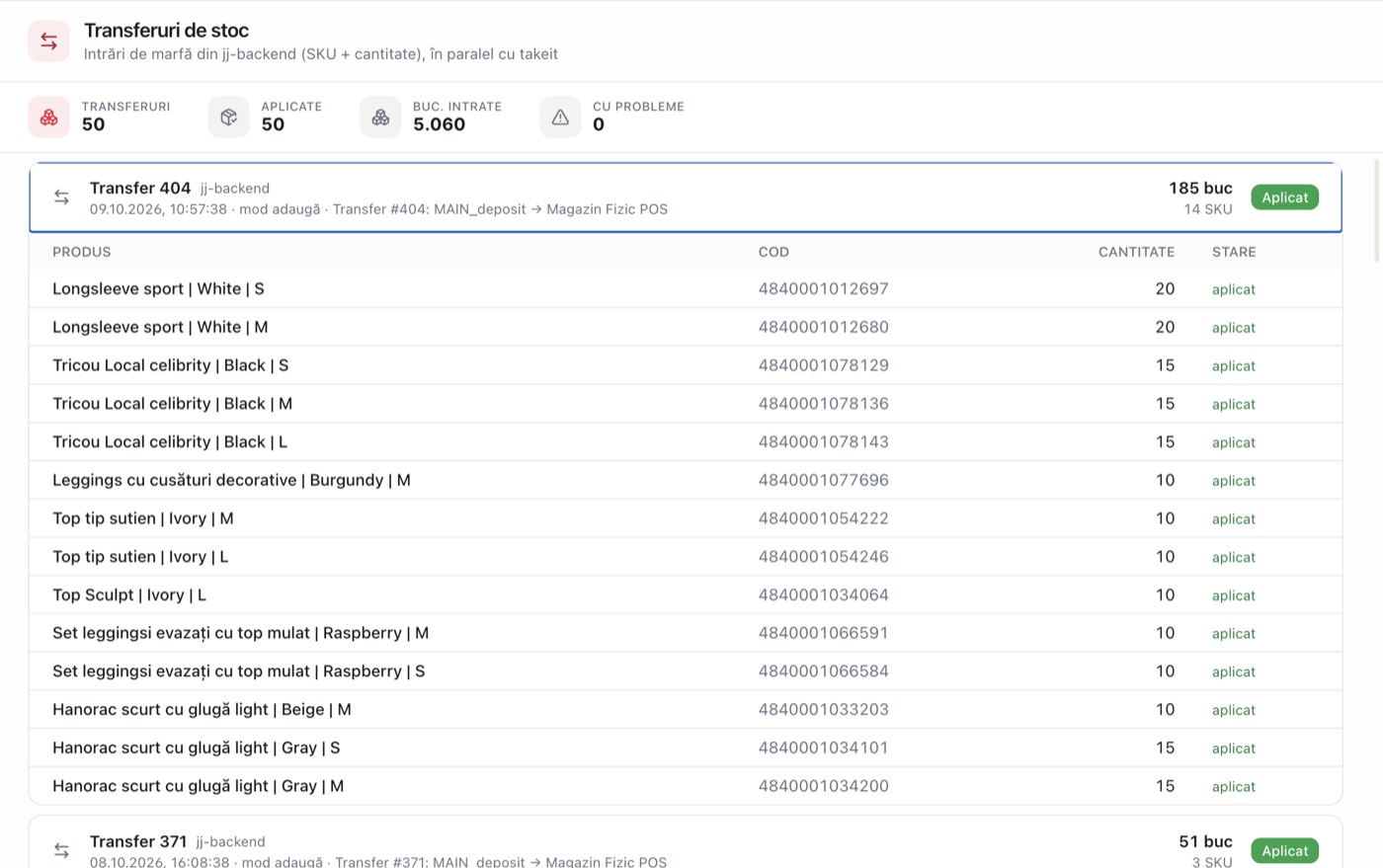Click the Buc. intrate stacked boxes icon
The width and height of the screenshot is (1383, 868).
[x=380, y=118]
